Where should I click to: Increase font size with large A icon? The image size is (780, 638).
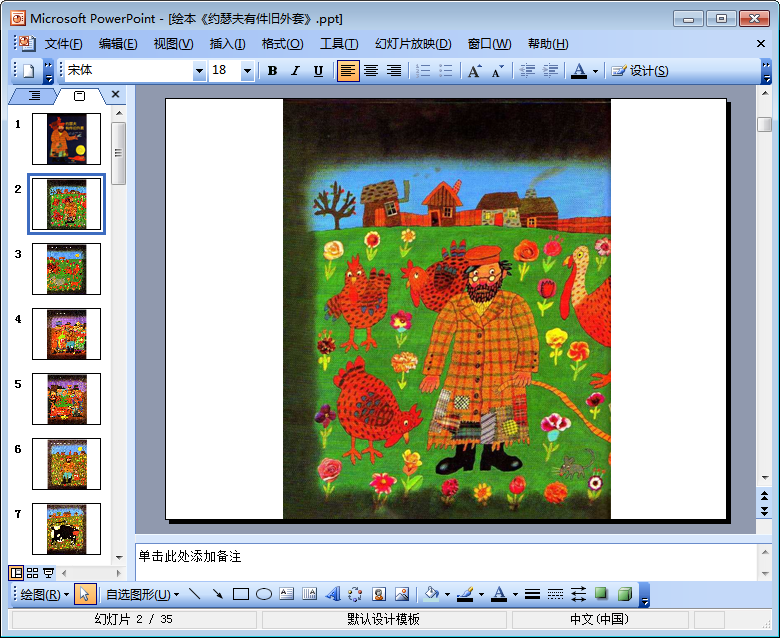click(x=475, y=71)
